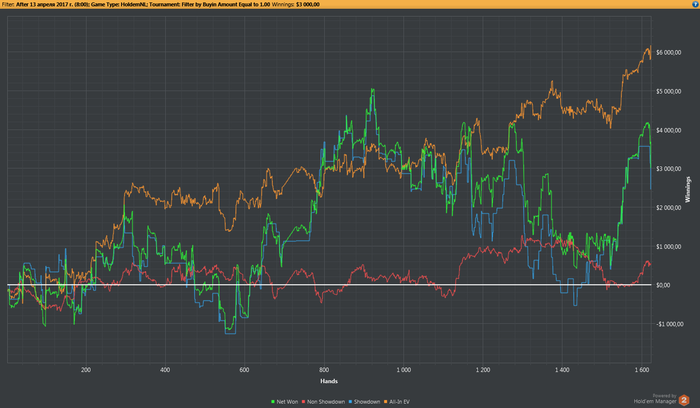Click the $1 000,00 y-axis label
Image resolution: width=700 pixels, height=408 pixels.
[x=669, y=246]
